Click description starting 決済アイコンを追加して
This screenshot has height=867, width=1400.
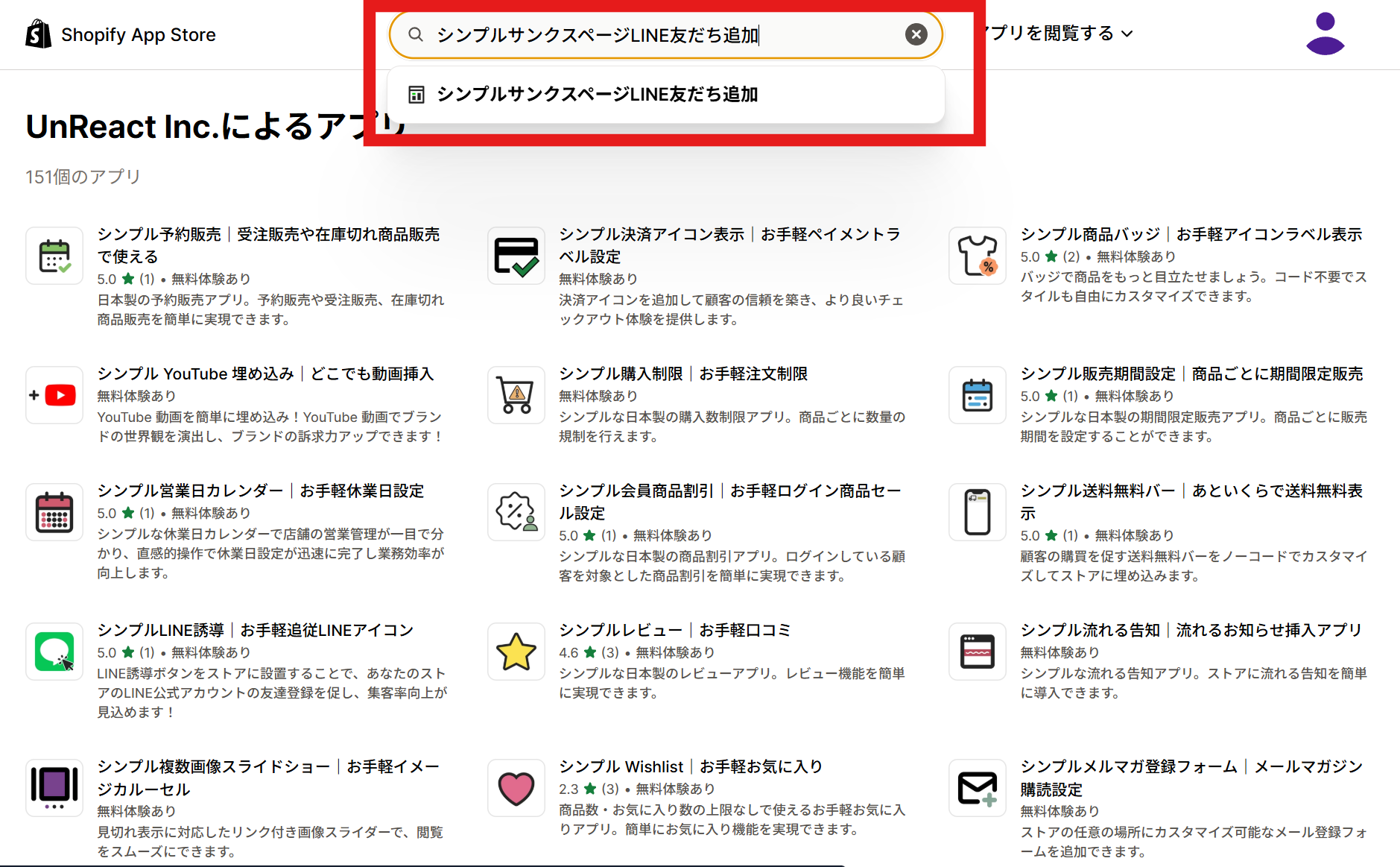pos(731,309)
